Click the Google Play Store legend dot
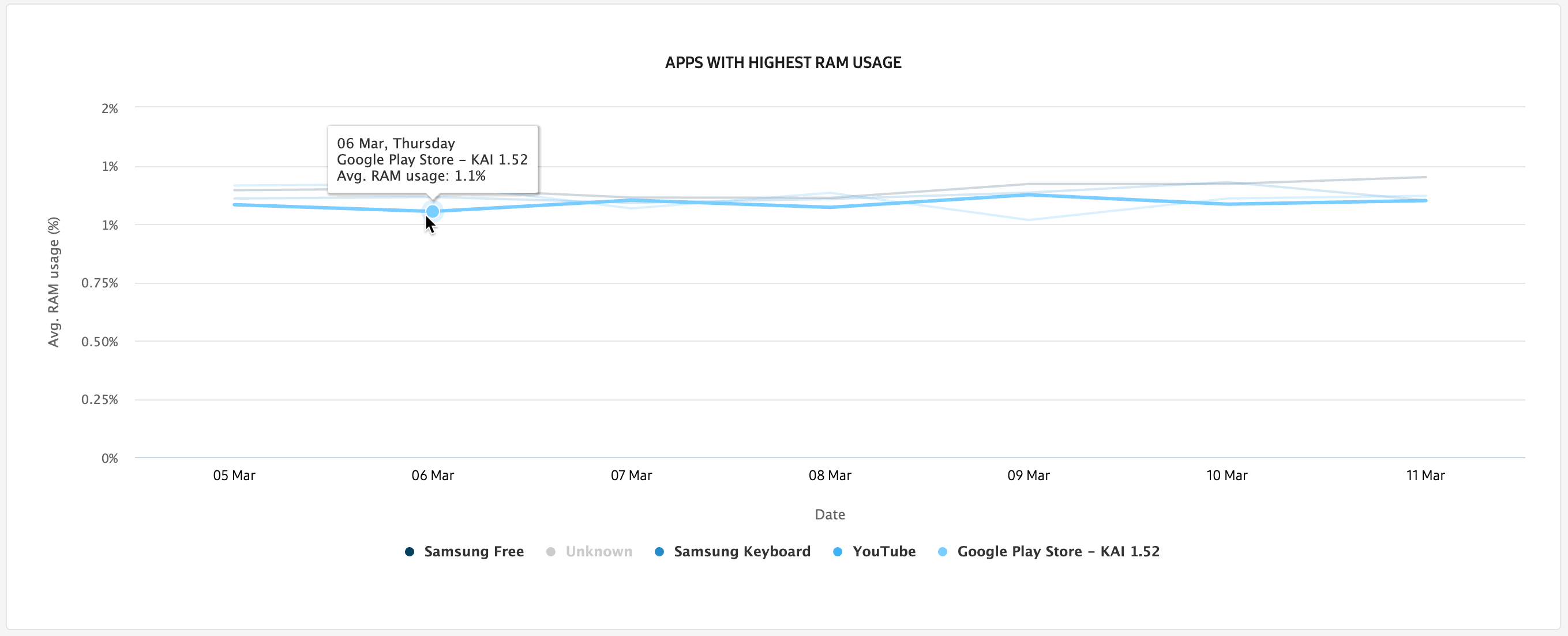This screenshot has width=1568, height=636. point(943,551)
